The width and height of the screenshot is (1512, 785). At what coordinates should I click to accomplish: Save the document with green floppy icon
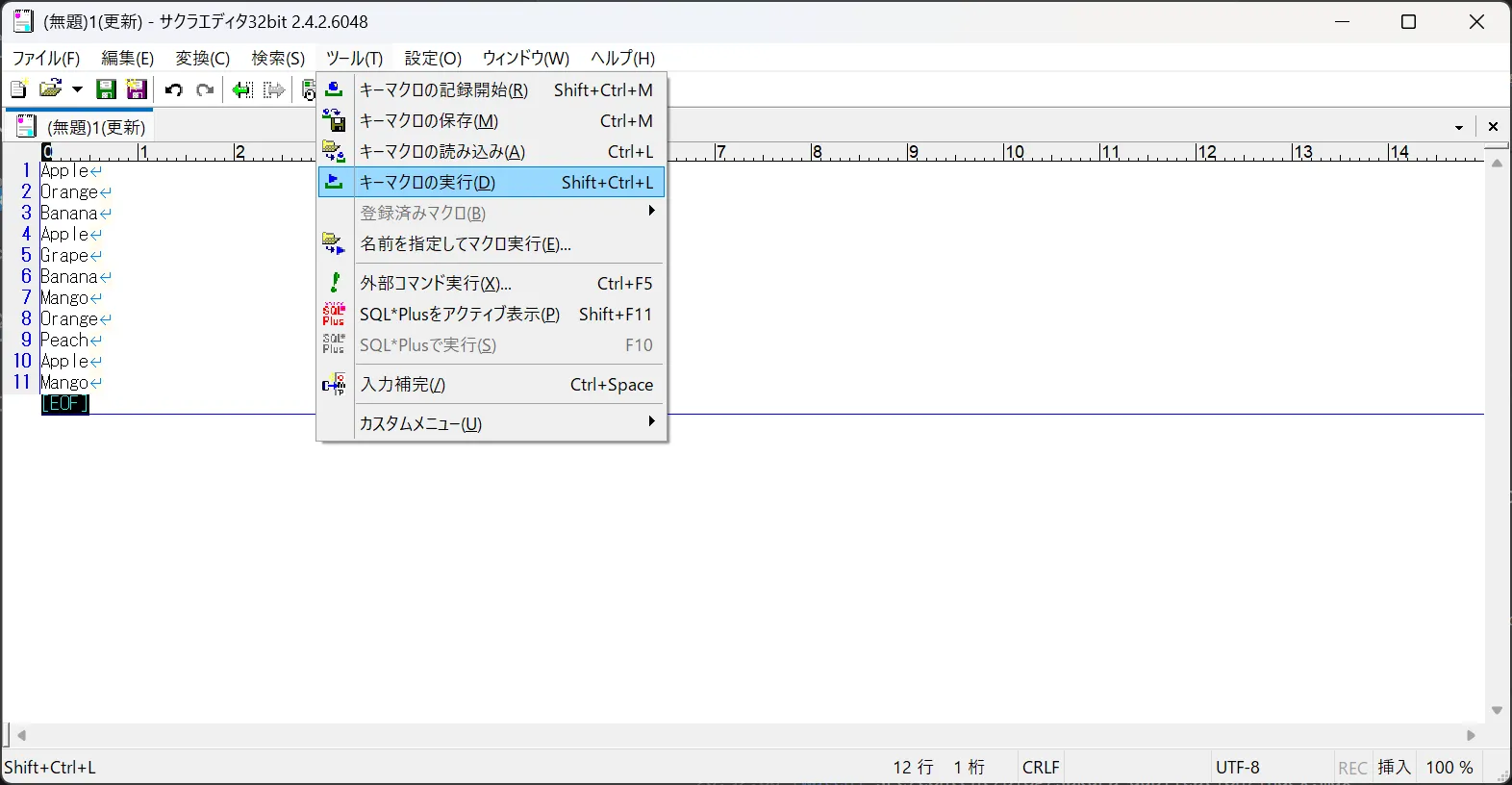click(x=107, y=89)
